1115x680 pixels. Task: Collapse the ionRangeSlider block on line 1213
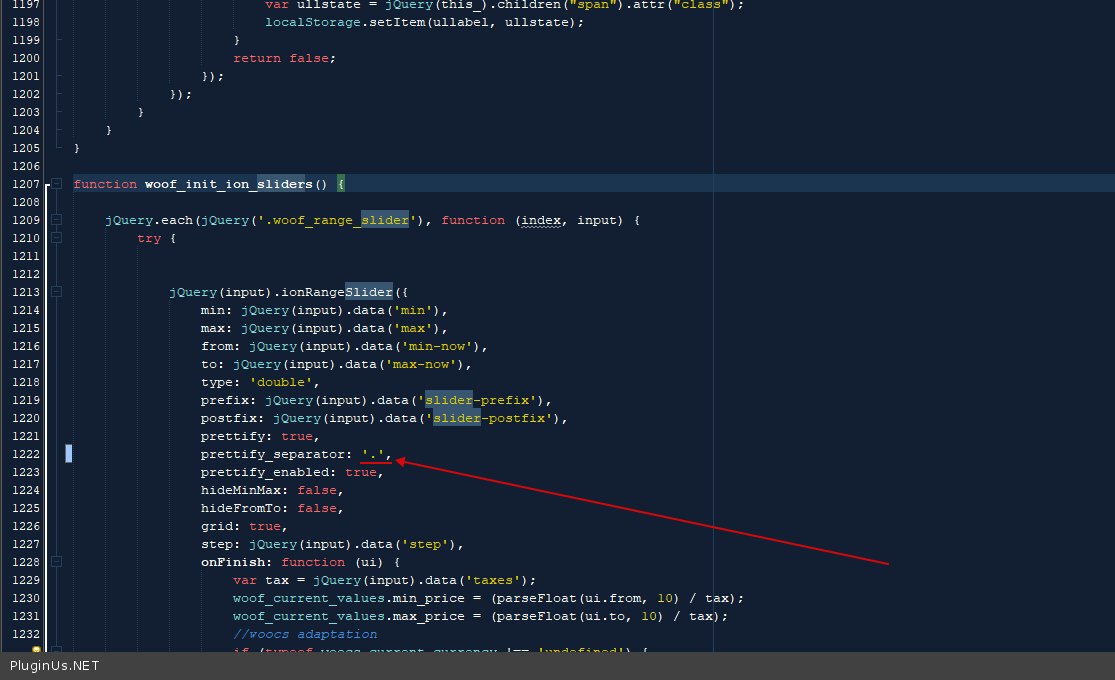point(57,292)
